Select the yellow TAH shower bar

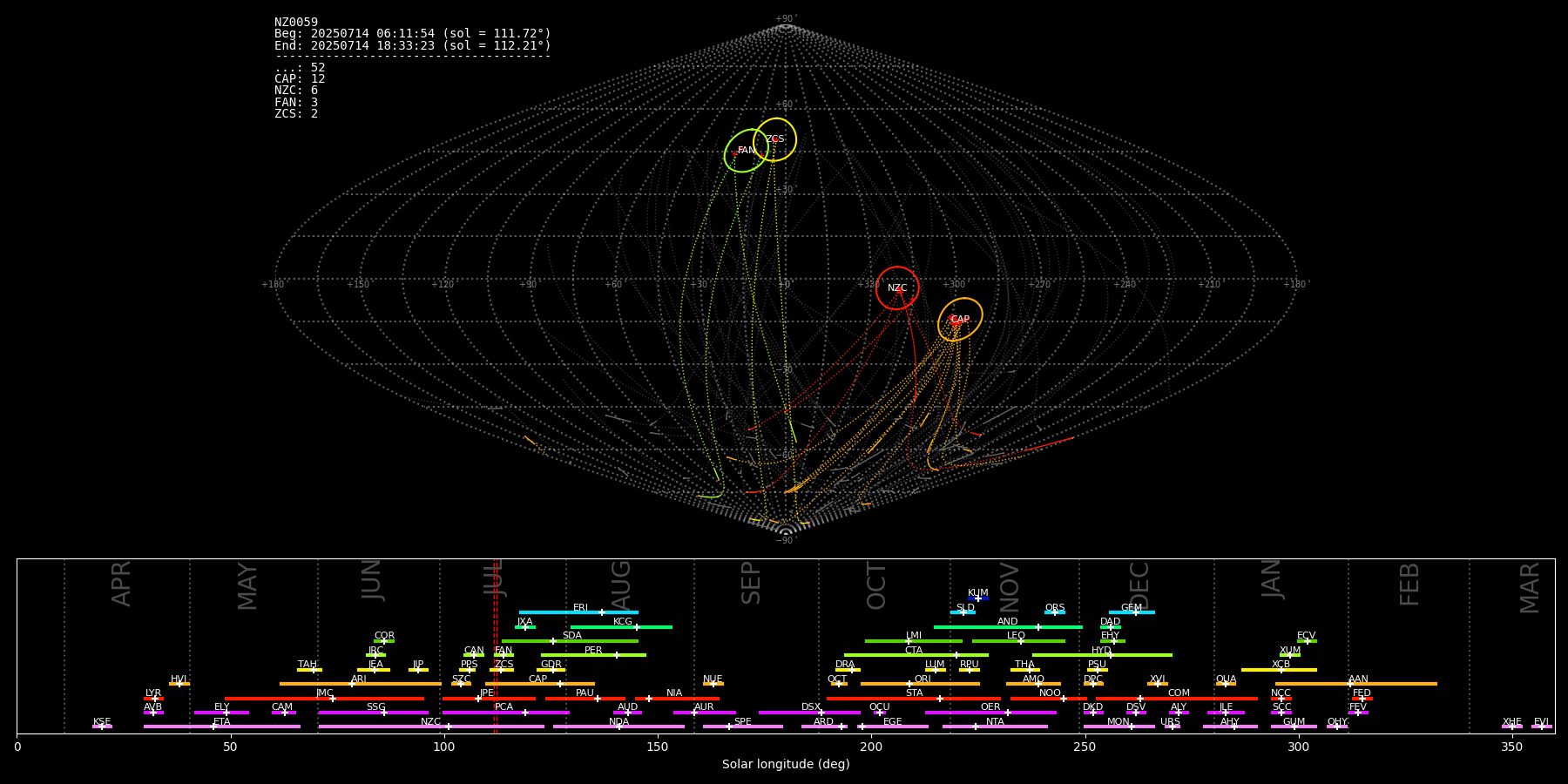coord(309,670)
